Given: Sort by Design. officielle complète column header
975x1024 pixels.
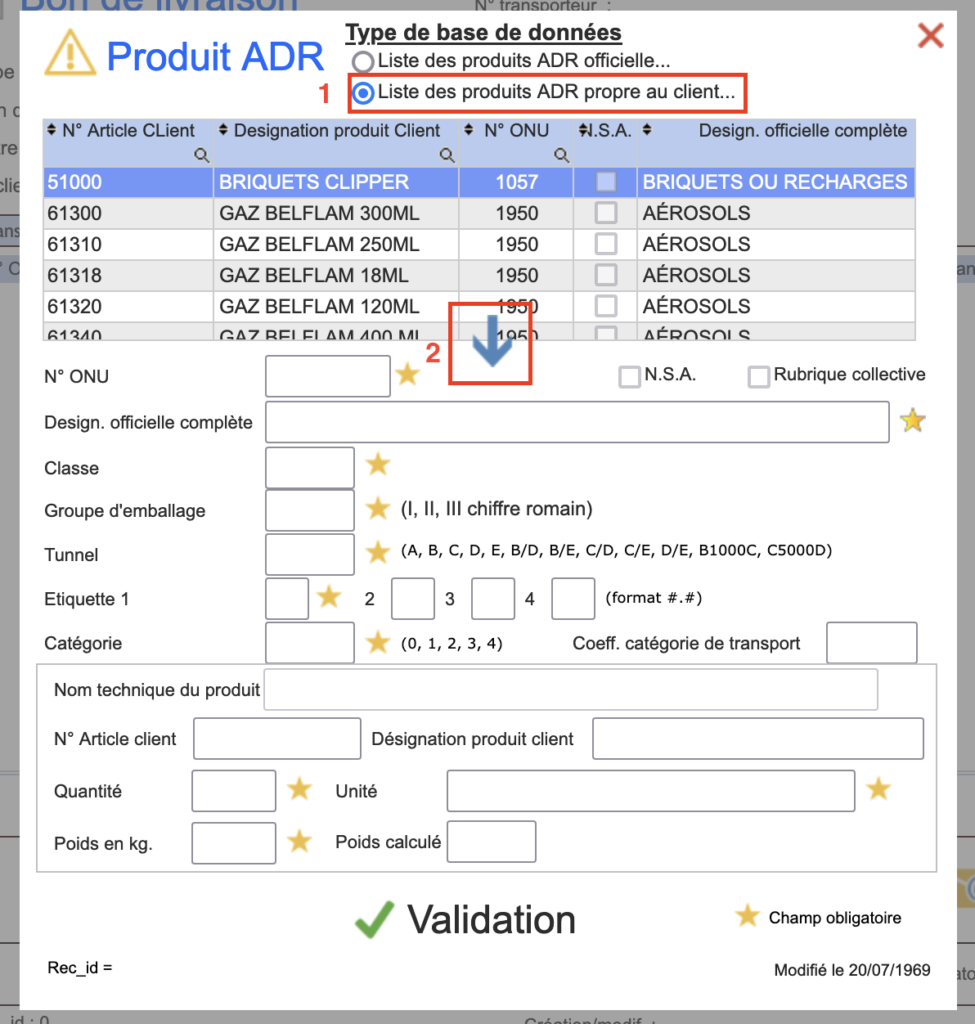Looking at the screenshot, I should (648, 131).
